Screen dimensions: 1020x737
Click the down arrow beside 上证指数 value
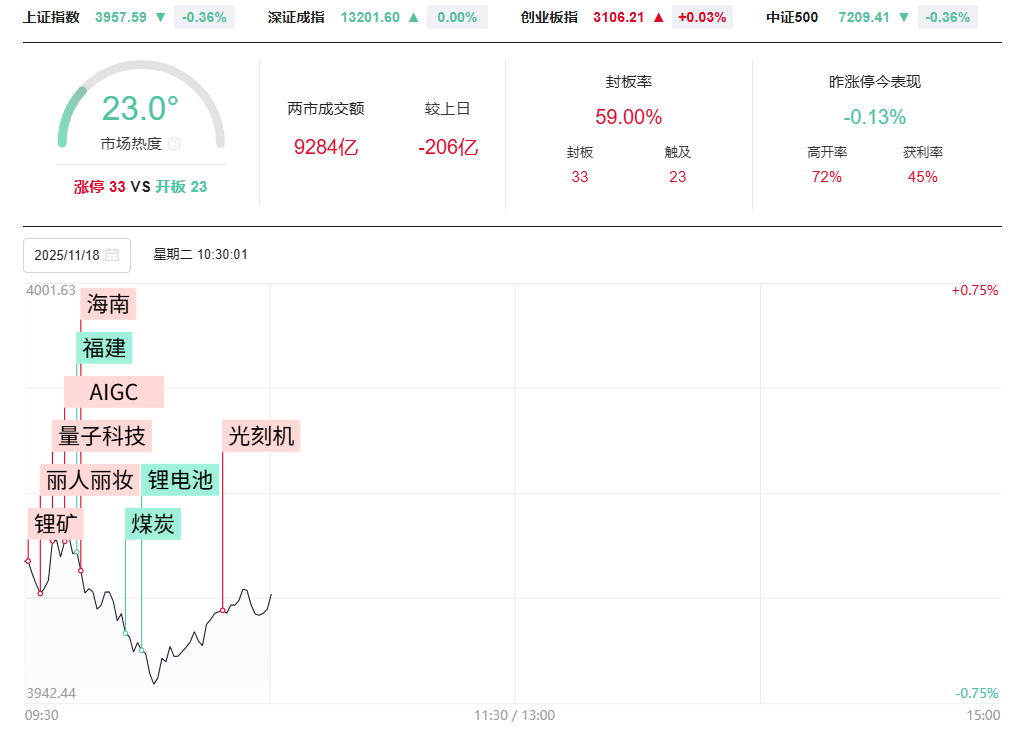point(161,17)
